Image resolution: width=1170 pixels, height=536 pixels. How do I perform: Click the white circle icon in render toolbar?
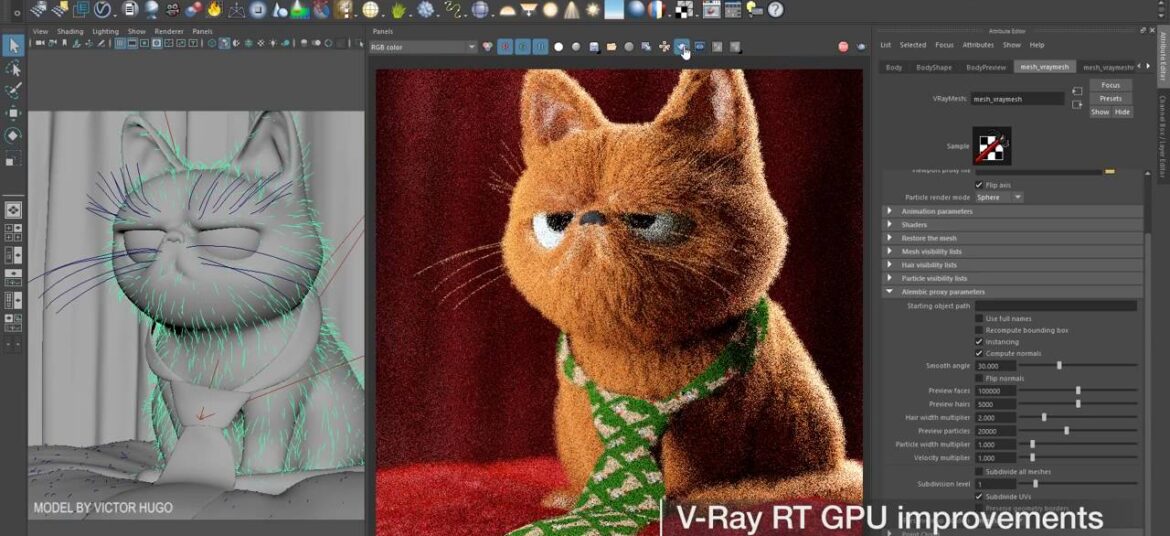point(558,47)
